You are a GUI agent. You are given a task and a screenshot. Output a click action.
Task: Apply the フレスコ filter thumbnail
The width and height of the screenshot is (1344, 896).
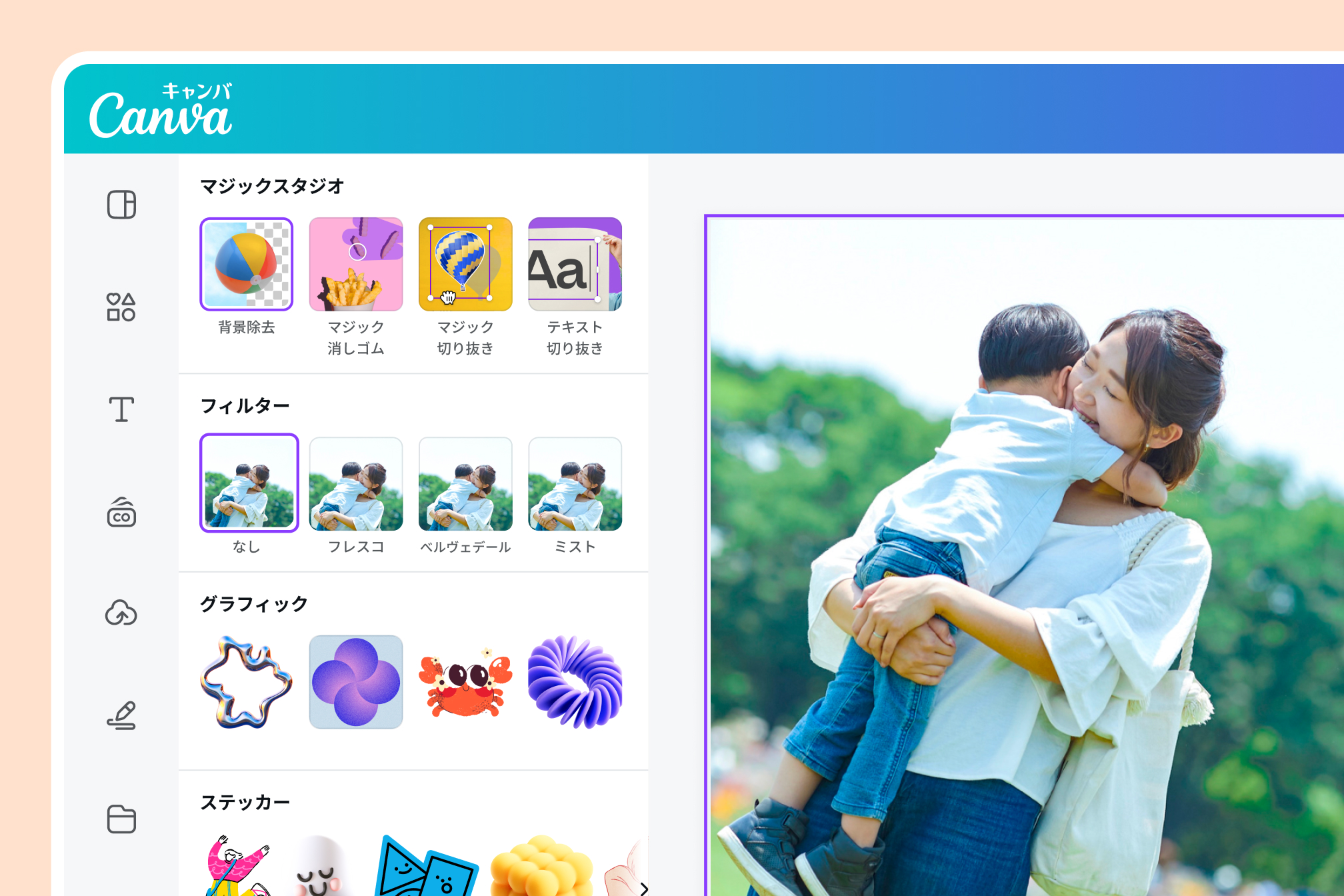(x=356, y=484)
